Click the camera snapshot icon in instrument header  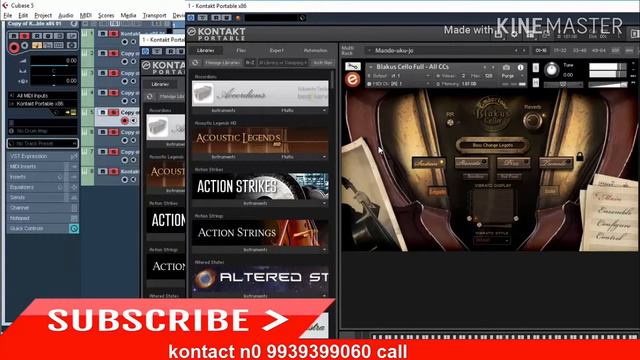pos(506,67)
